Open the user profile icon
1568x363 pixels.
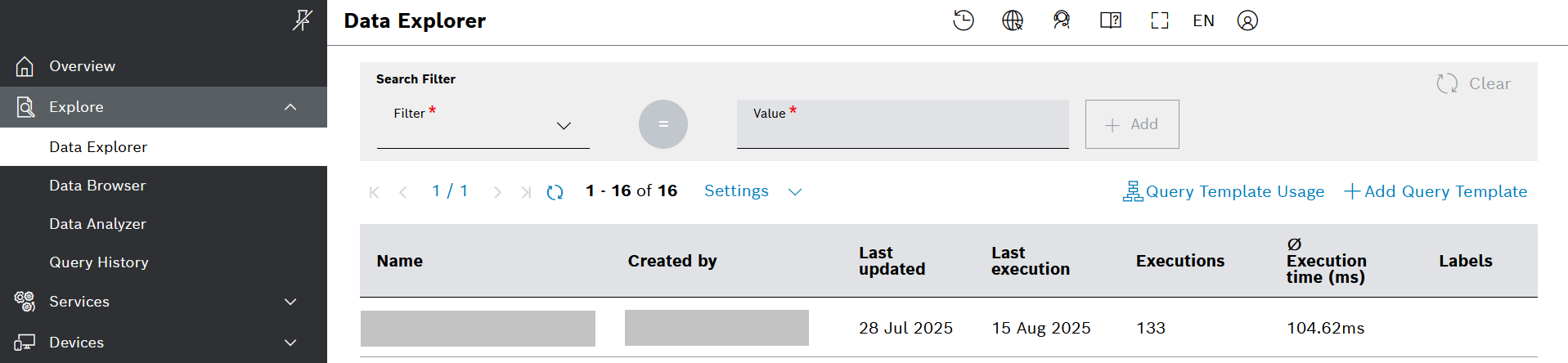[1247, 20]
